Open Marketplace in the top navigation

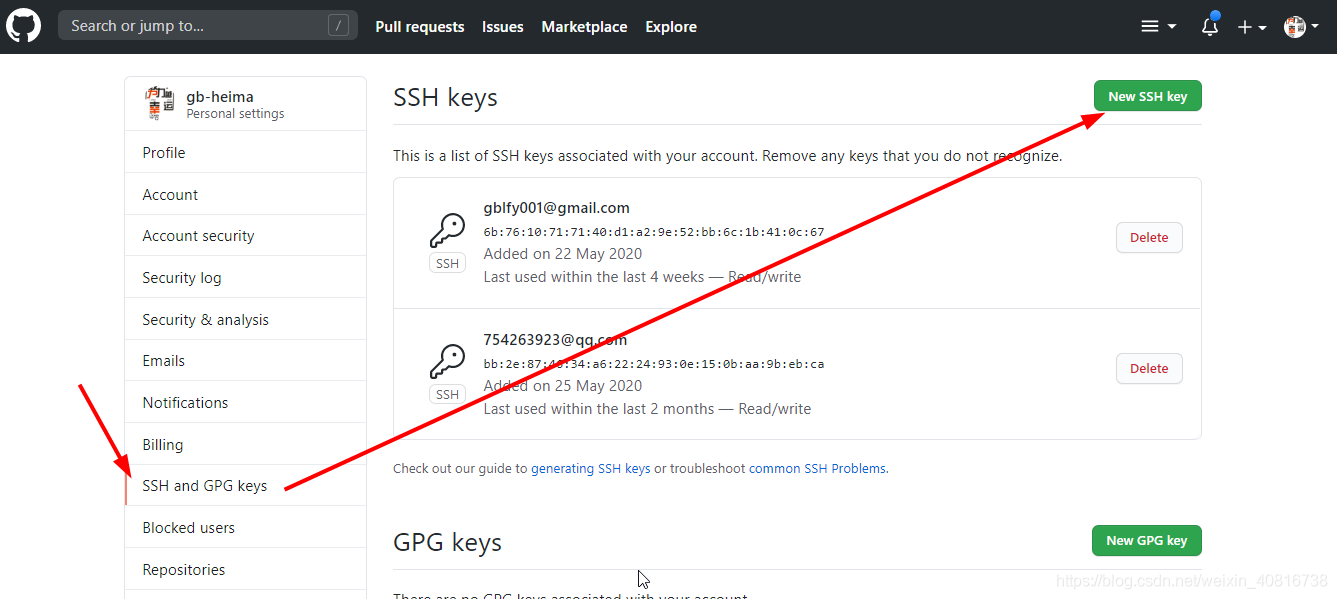[584, 27]
